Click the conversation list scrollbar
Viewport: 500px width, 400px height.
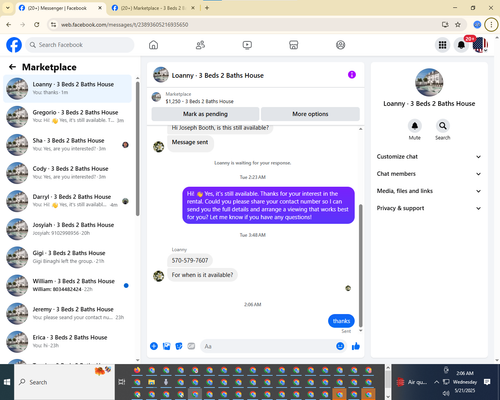coord(138,148)
